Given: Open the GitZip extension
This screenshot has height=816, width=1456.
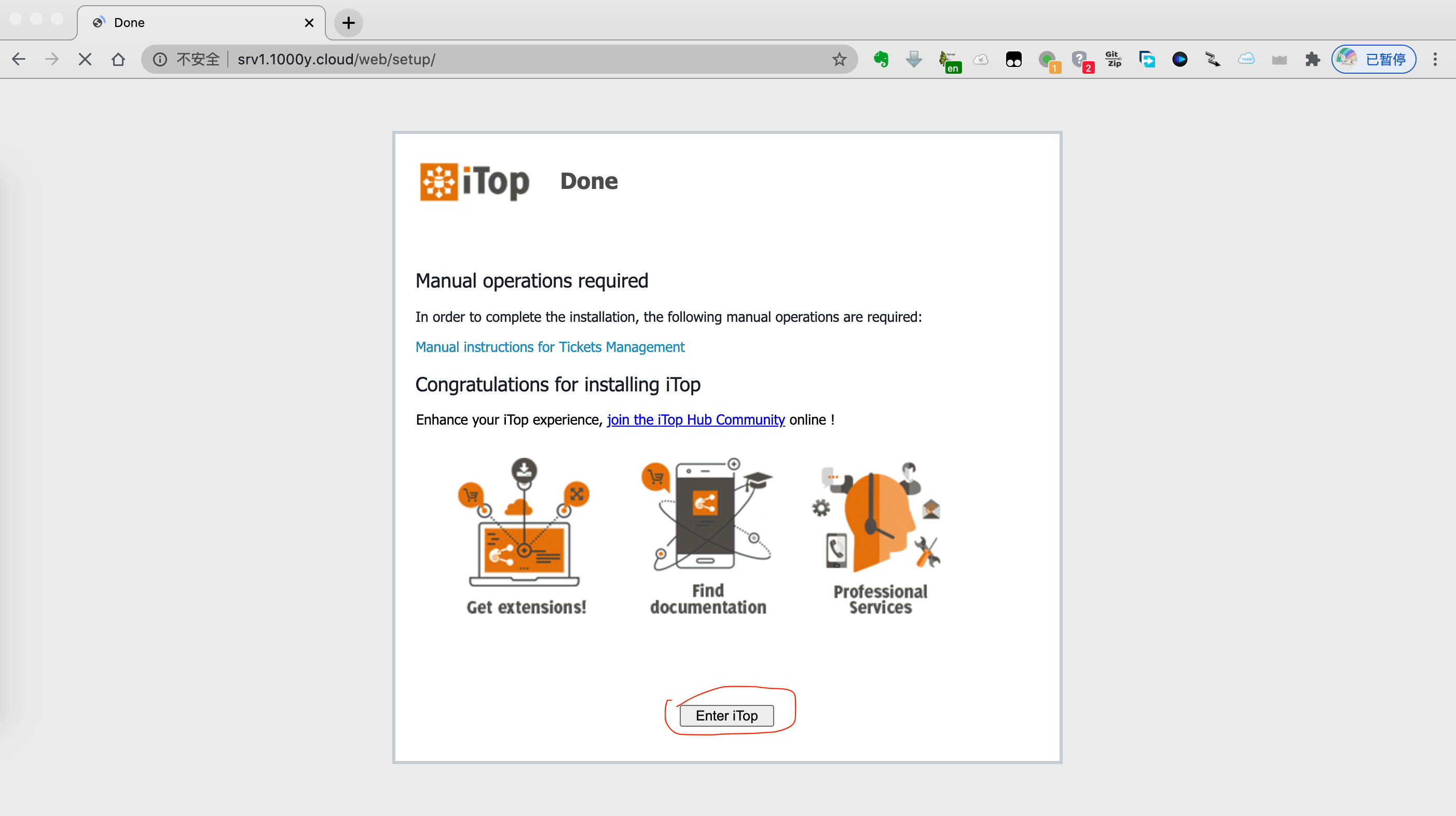Looking at the screenshot, I should coord(1114,59).
